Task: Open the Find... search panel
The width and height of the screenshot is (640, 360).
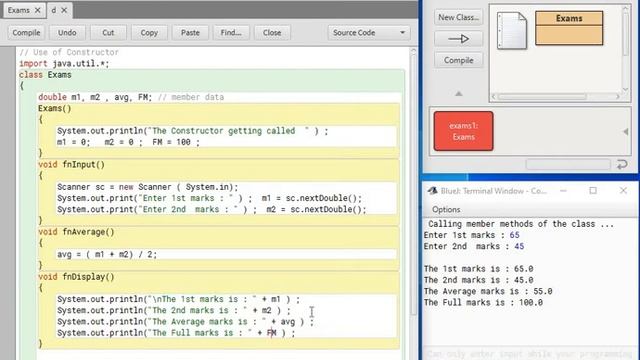Action: [x=231, y=33]
